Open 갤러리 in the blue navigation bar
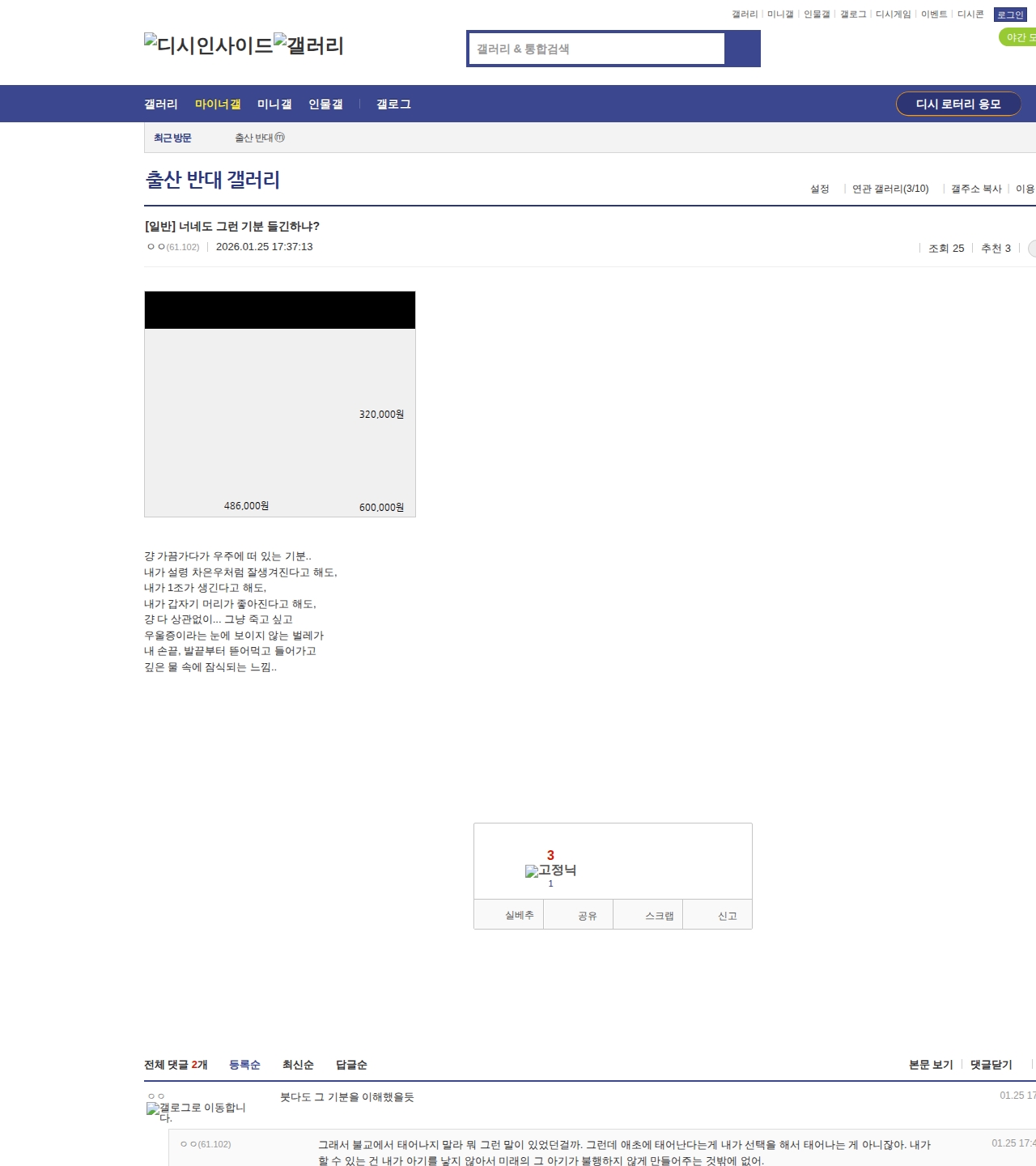Viewport: 1036px width, 1166px height. tap(161, 104)
